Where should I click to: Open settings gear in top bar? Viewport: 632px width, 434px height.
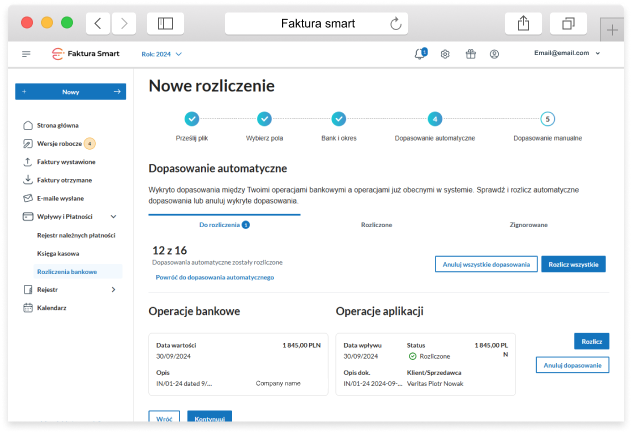(445, 54)
